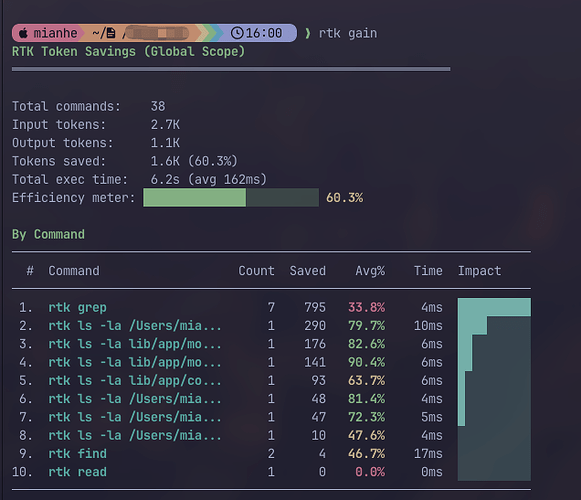Click the clock icon beside 16:00
The width and height of the screenshot is (581, 500).
point(237,33)
